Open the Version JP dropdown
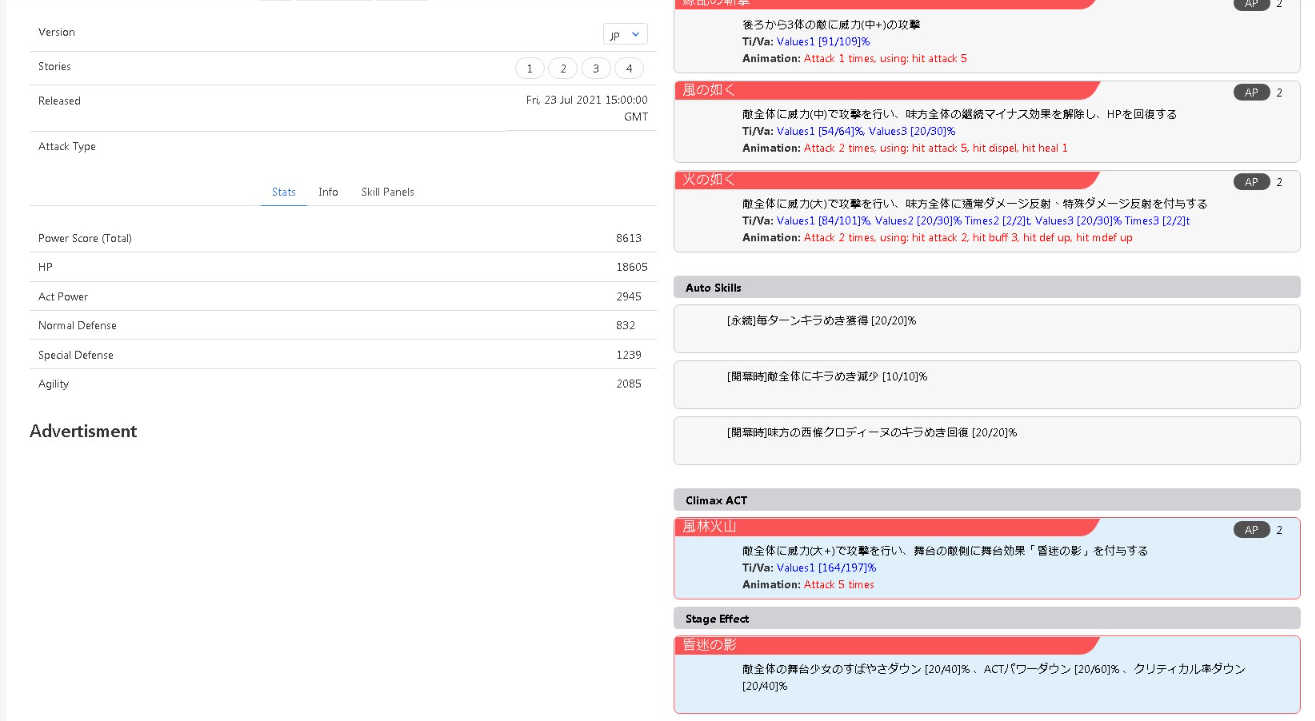Screen dimensions: 1315x721 [625, 34]
